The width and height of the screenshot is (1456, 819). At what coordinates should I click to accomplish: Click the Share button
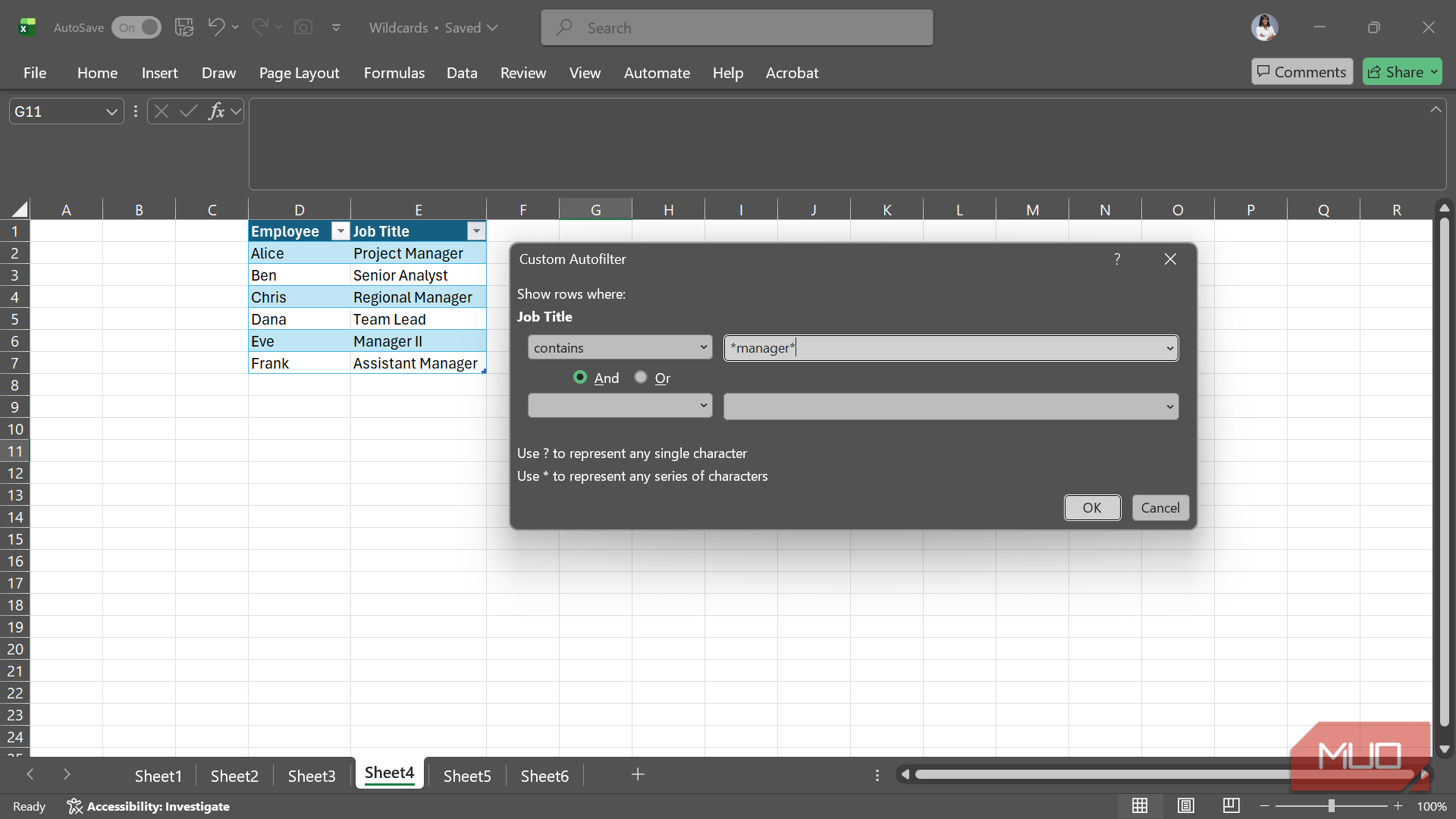(1402, 71)
